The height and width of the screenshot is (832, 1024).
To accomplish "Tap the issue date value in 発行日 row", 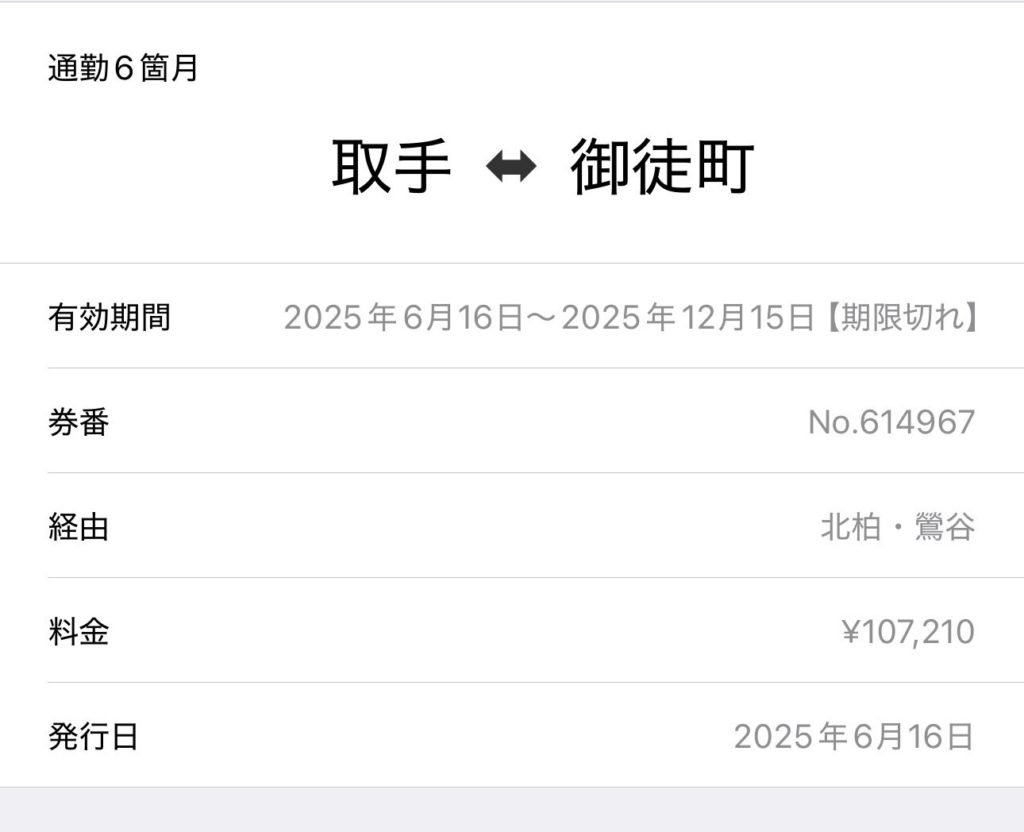I will point(853,737).
